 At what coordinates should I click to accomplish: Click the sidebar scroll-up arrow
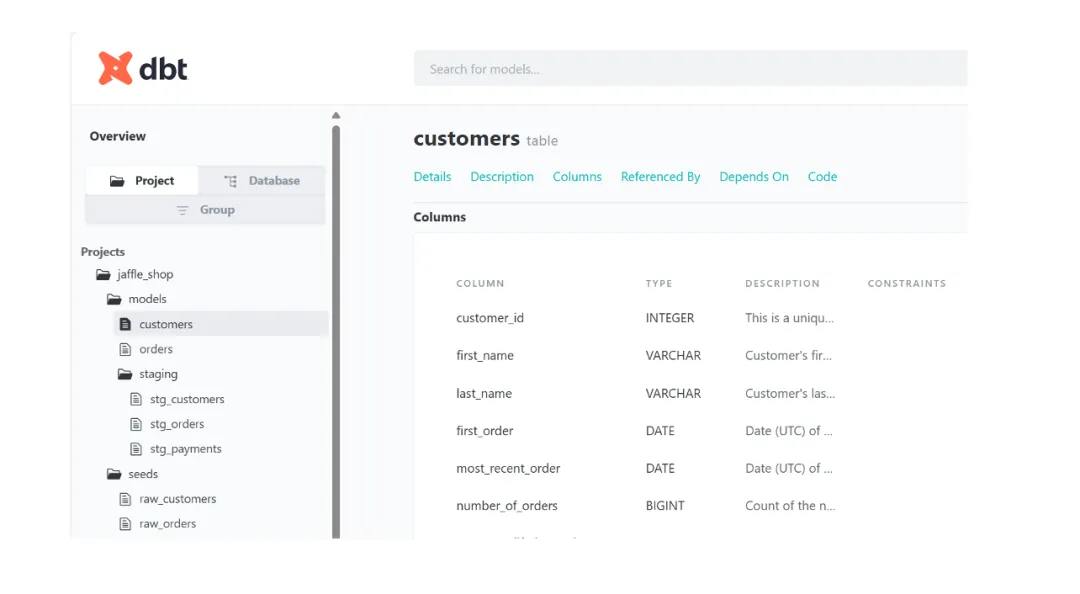(x=336, y=115)
